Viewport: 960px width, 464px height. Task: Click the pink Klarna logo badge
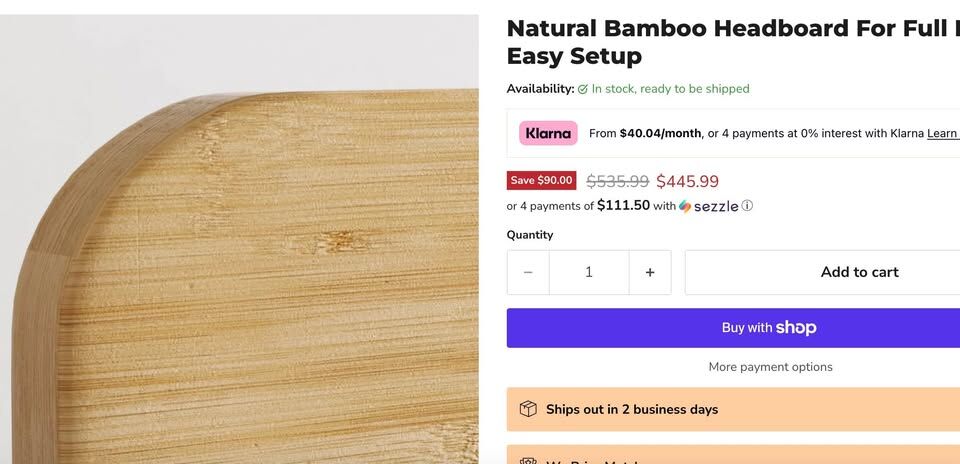(x=548, y=133)
